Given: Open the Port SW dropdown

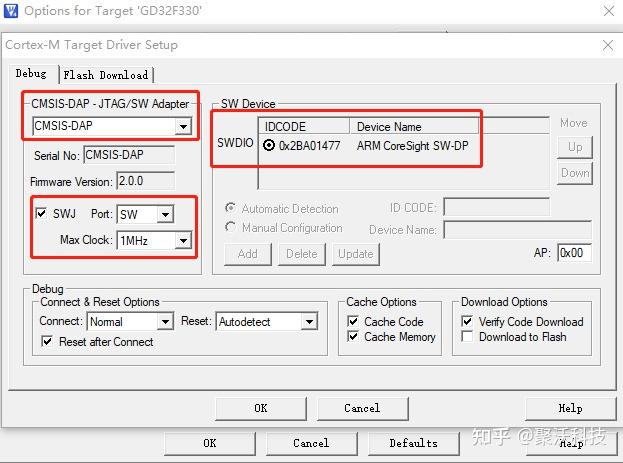Looking at the screenshot, I should coord(165,215).
